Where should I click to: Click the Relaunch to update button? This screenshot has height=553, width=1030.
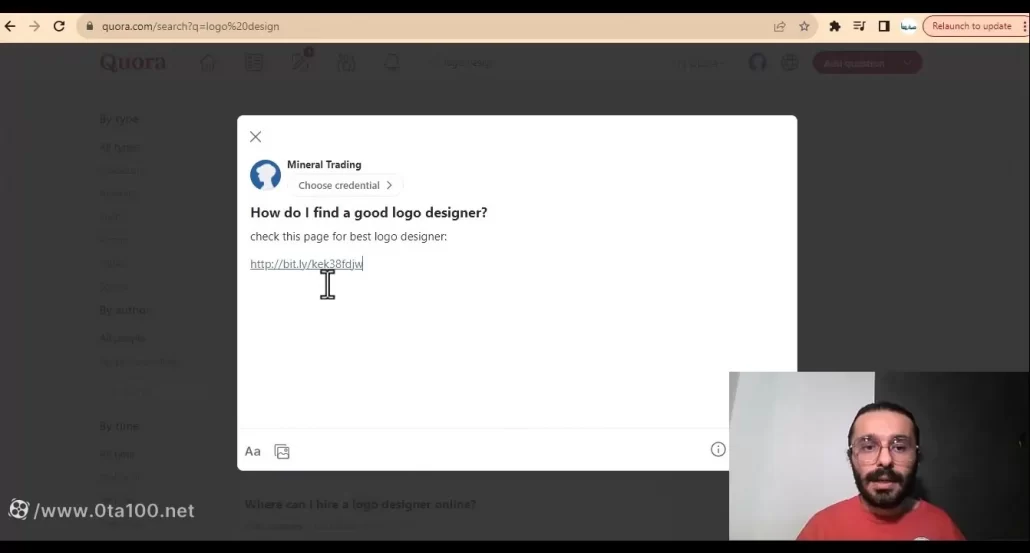click(x=971, y=26)
